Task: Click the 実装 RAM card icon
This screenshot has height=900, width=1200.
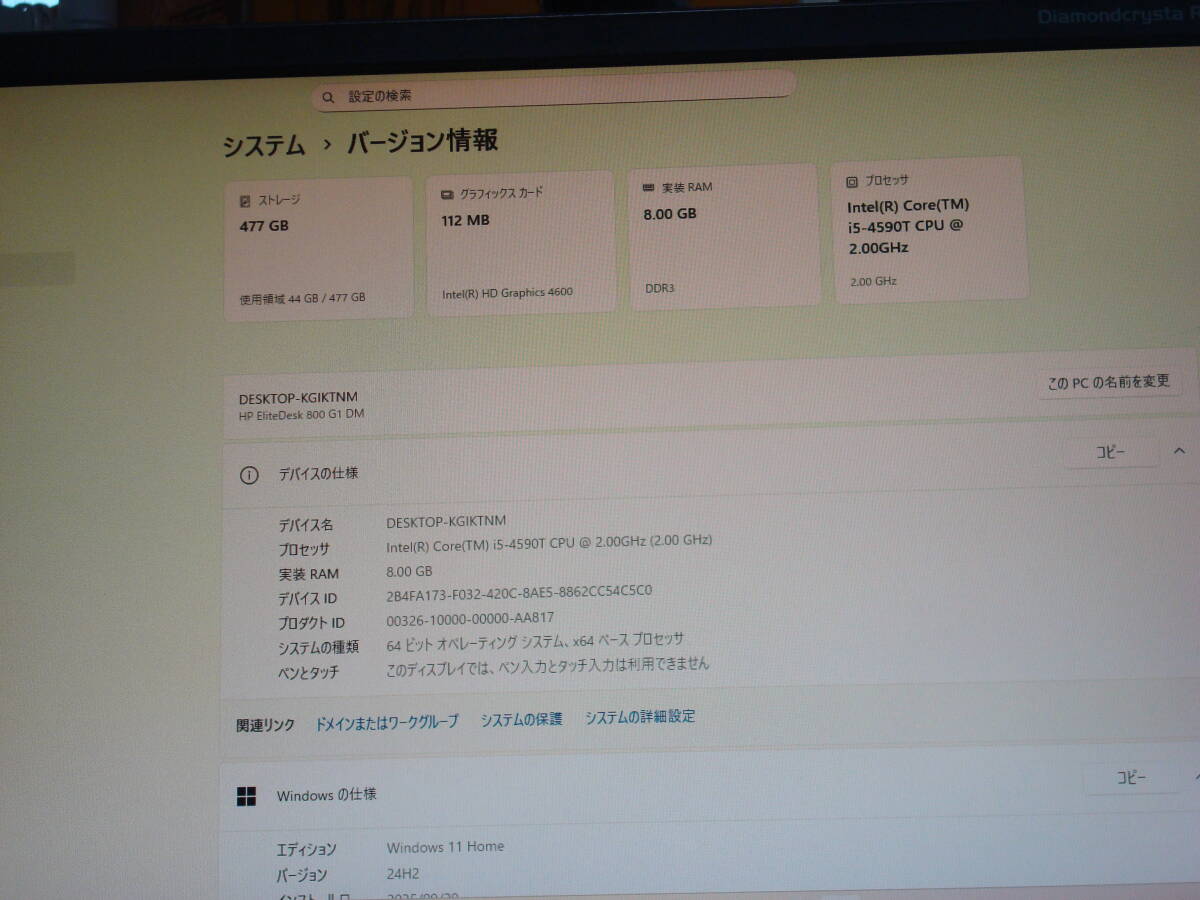Action: coord(649,188)
